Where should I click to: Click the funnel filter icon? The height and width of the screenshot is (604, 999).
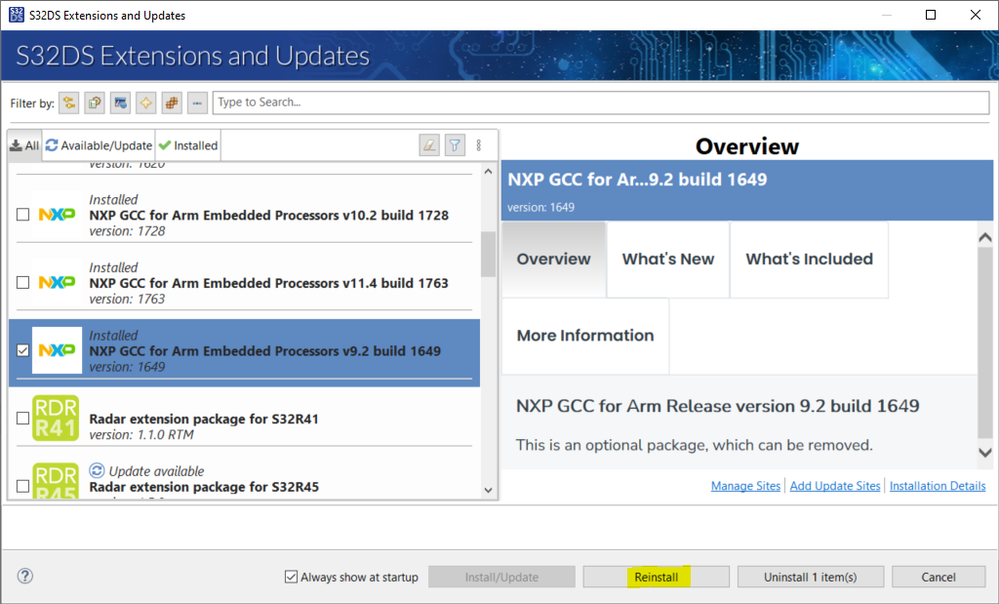tap(455, 145)
